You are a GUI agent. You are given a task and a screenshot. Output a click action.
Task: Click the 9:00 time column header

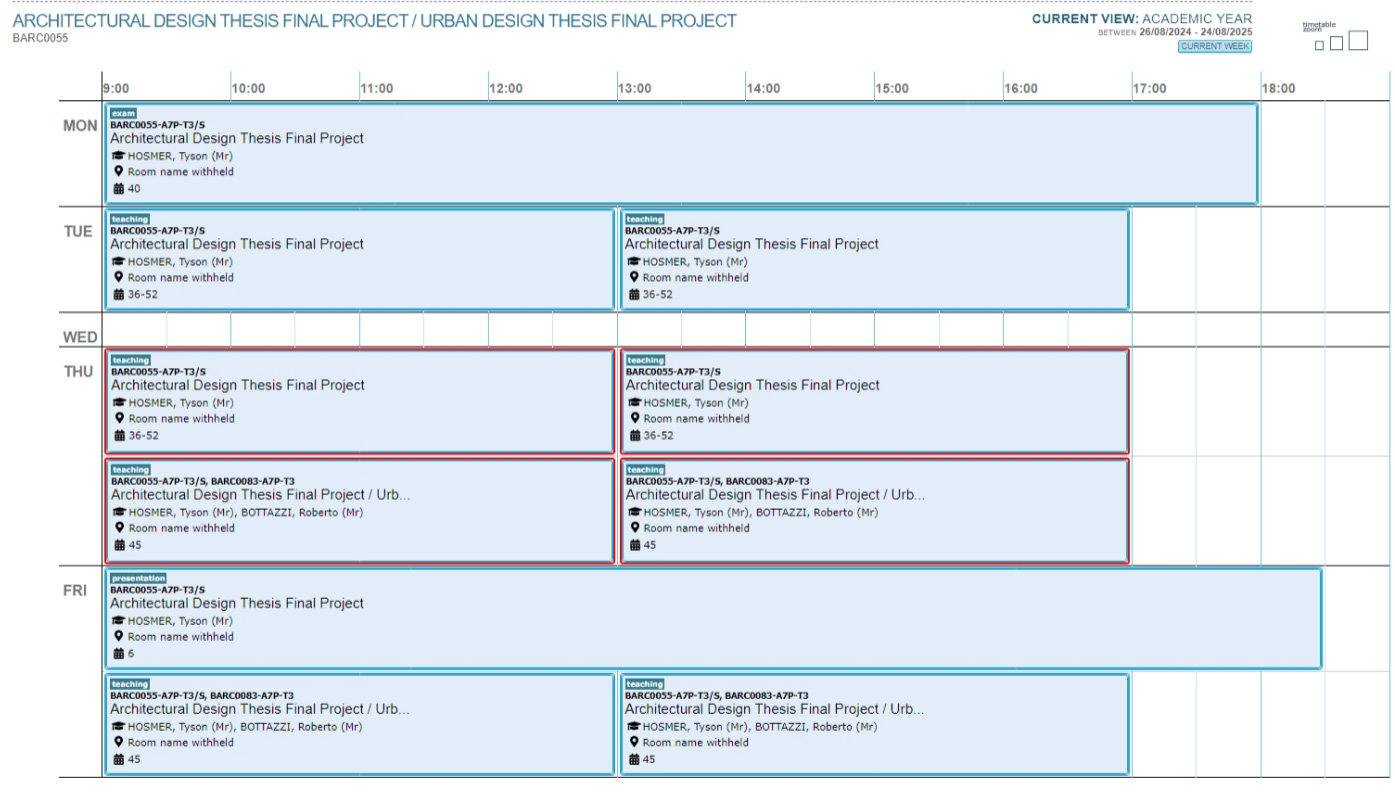point(116,88)
